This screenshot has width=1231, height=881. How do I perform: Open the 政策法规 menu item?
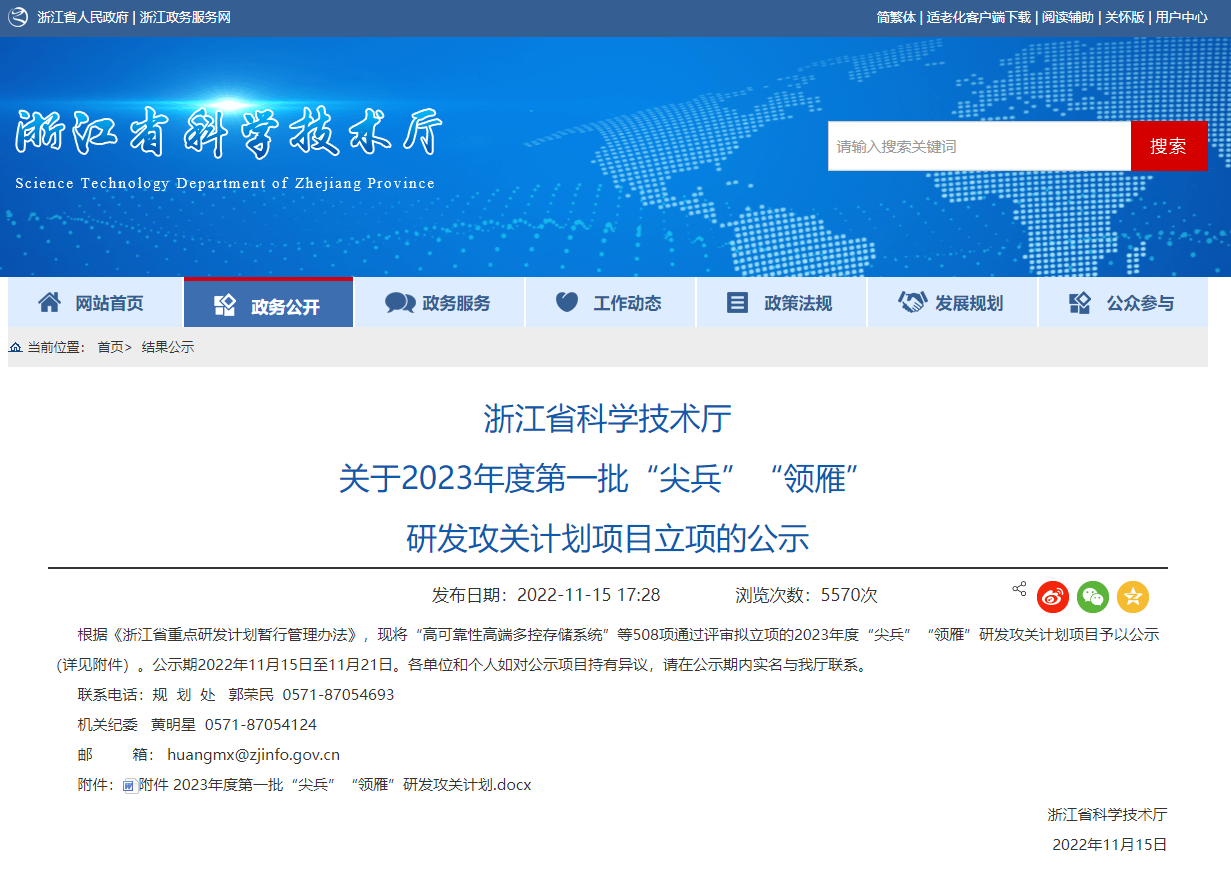[781, 303]
